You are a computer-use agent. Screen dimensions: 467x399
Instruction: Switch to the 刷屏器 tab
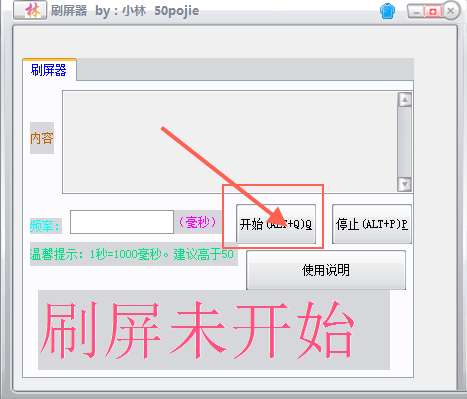49,70
